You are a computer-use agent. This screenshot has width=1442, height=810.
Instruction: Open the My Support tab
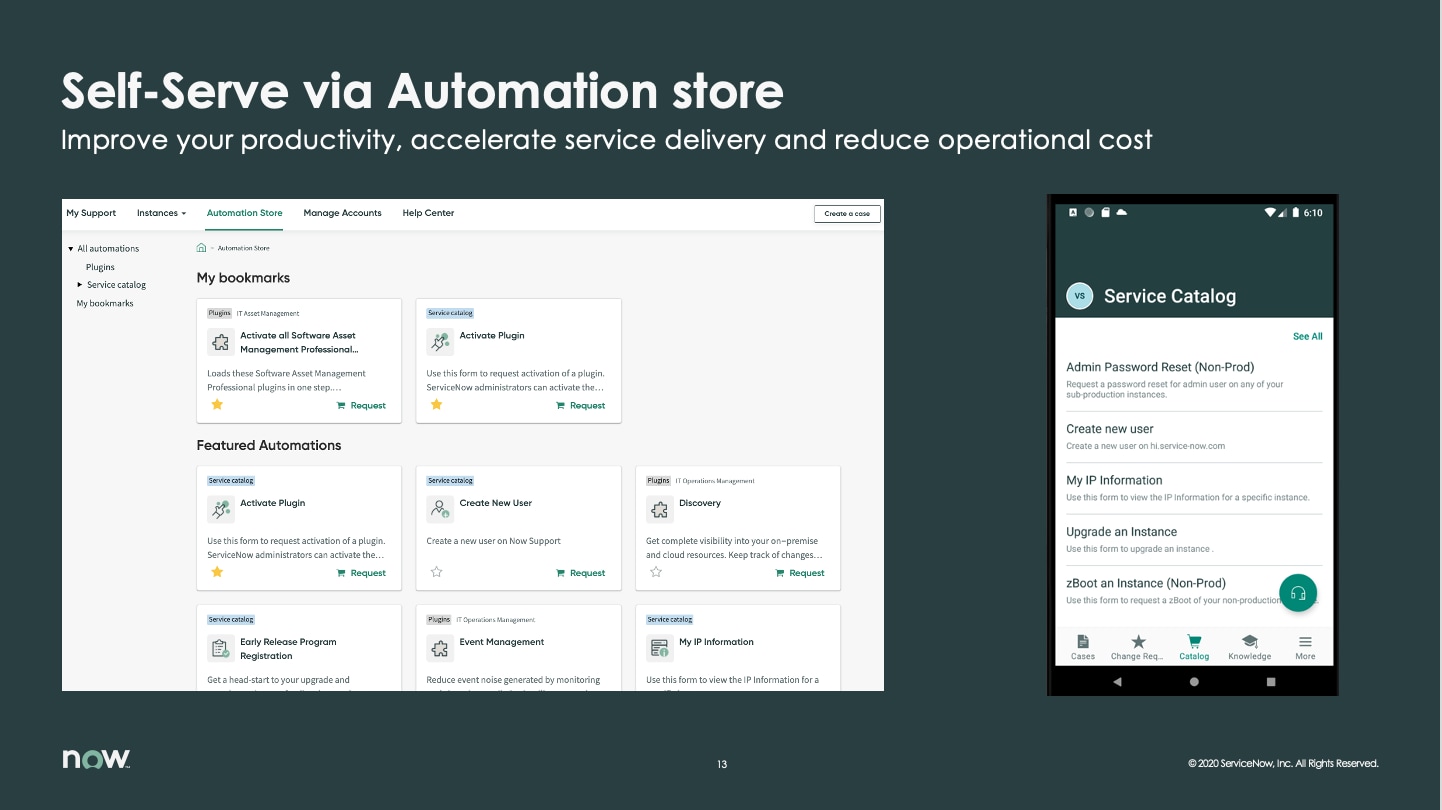pos(91,213)
